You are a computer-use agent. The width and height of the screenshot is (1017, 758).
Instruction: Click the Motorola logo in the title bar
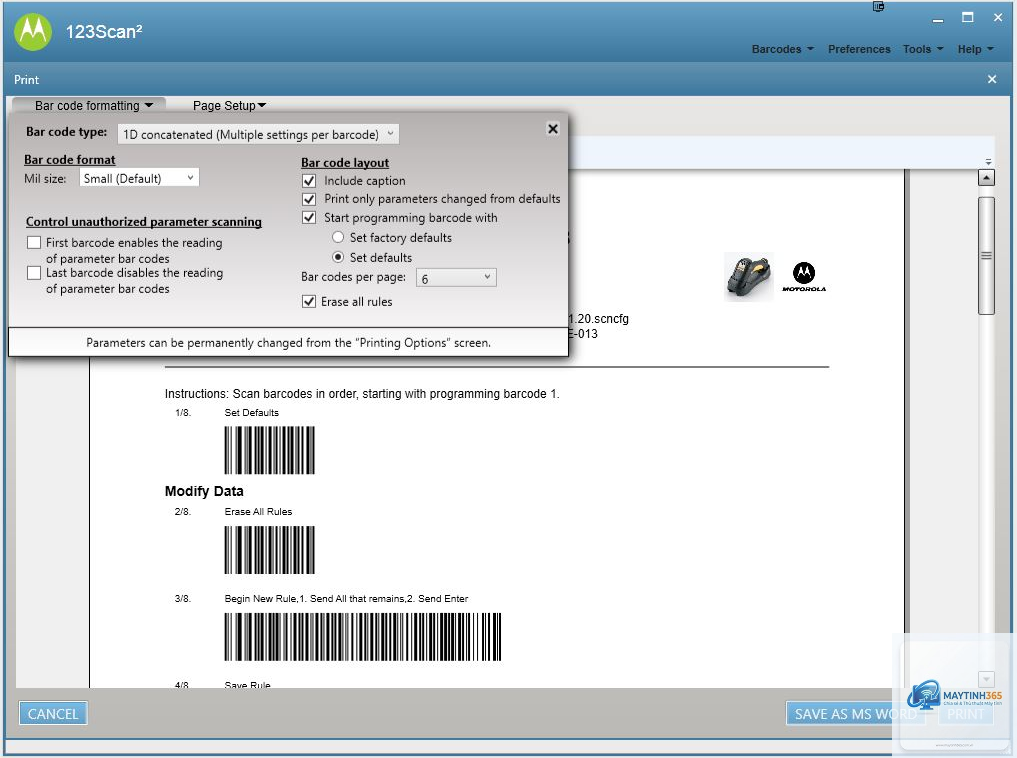[33, 31]
